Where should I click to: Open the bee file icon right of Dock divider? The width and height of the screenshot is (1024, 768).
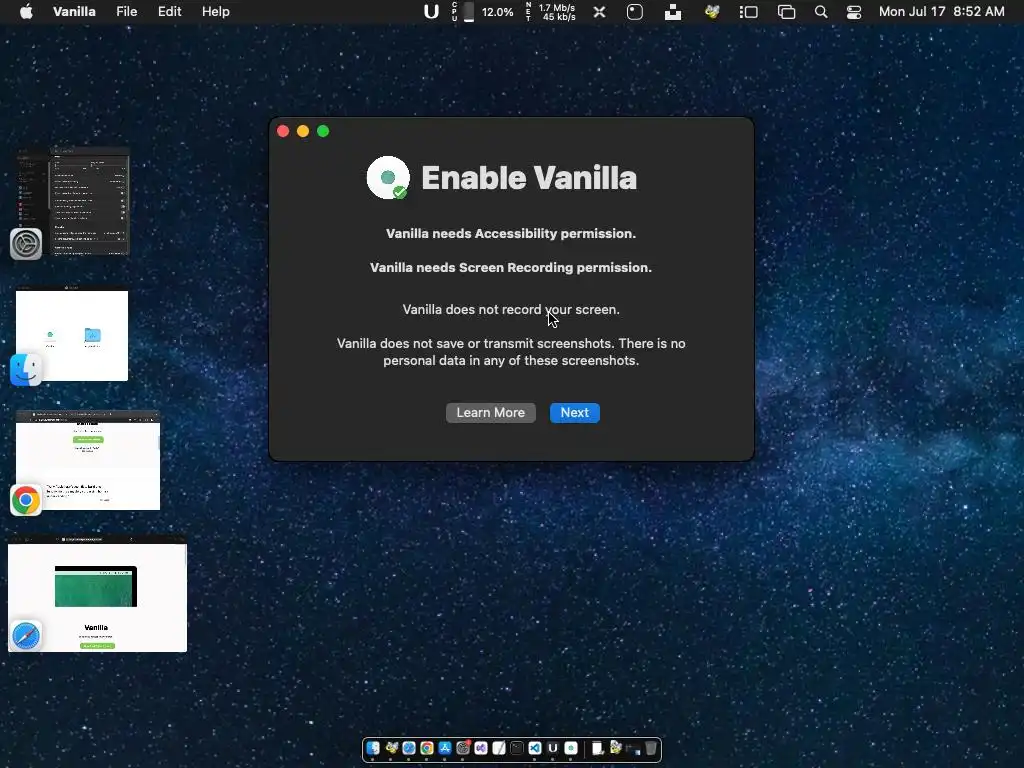tap(616, 747)
